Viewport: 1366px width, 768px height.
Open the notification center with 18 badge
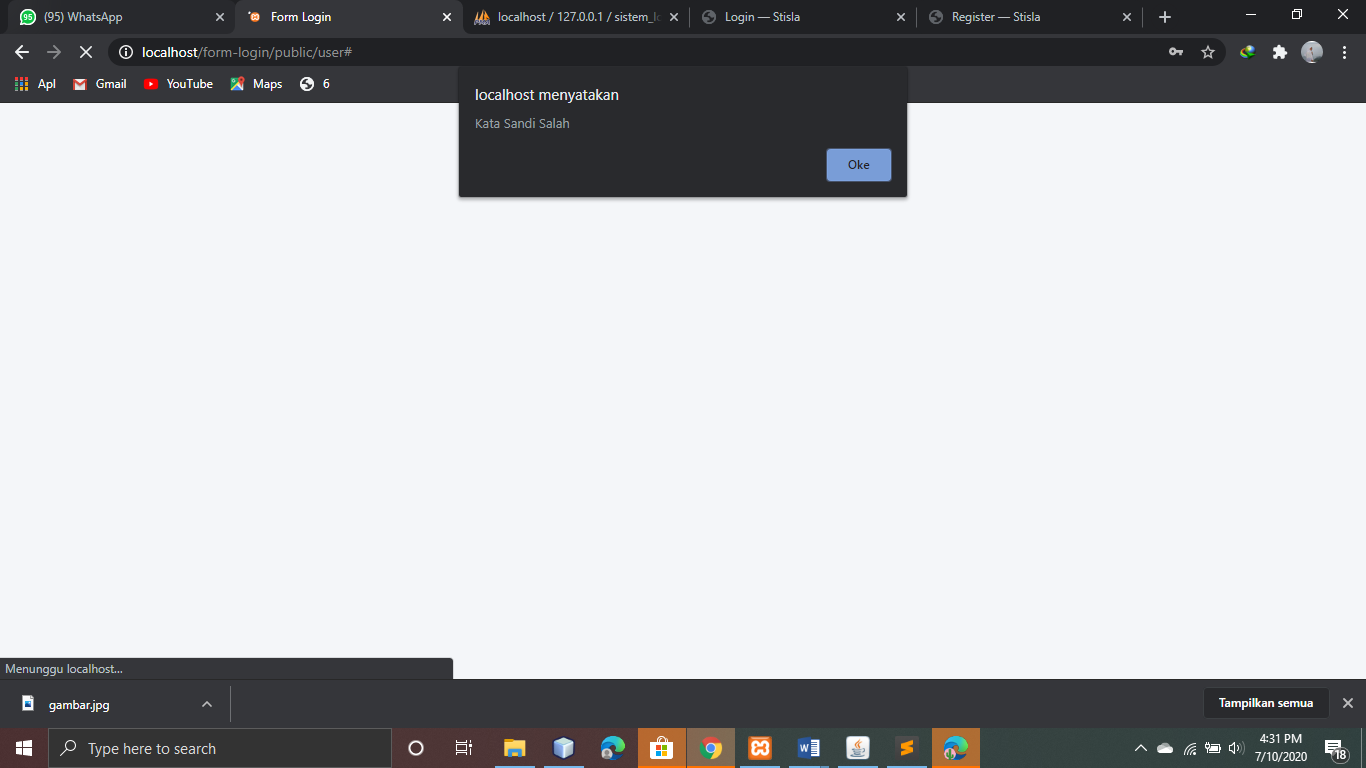1335,748
